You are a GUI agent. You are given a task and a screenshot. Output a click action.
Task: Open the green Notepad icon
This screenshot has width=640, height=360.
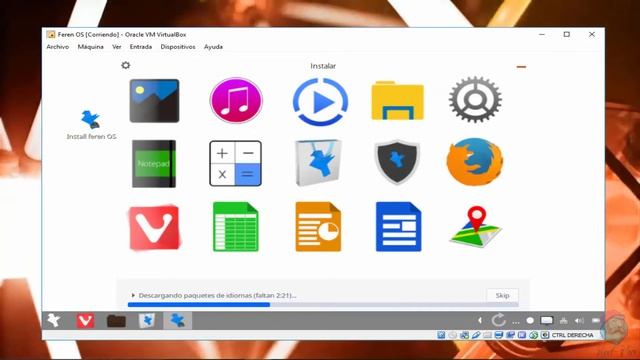pos(154,164)
